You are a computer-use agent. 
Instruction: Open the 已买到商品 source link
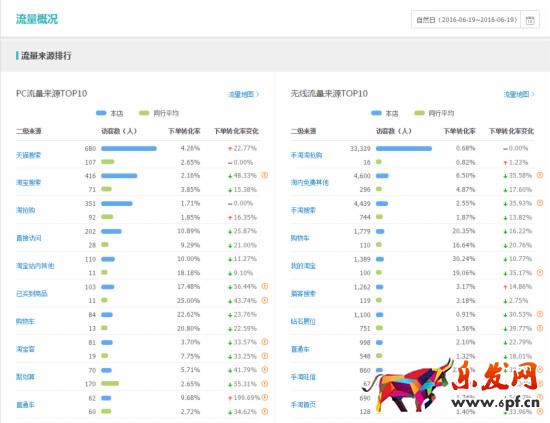32,293
